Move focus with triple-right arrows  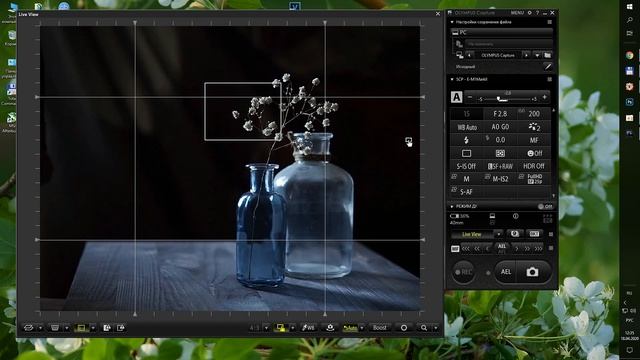(538, 249)
